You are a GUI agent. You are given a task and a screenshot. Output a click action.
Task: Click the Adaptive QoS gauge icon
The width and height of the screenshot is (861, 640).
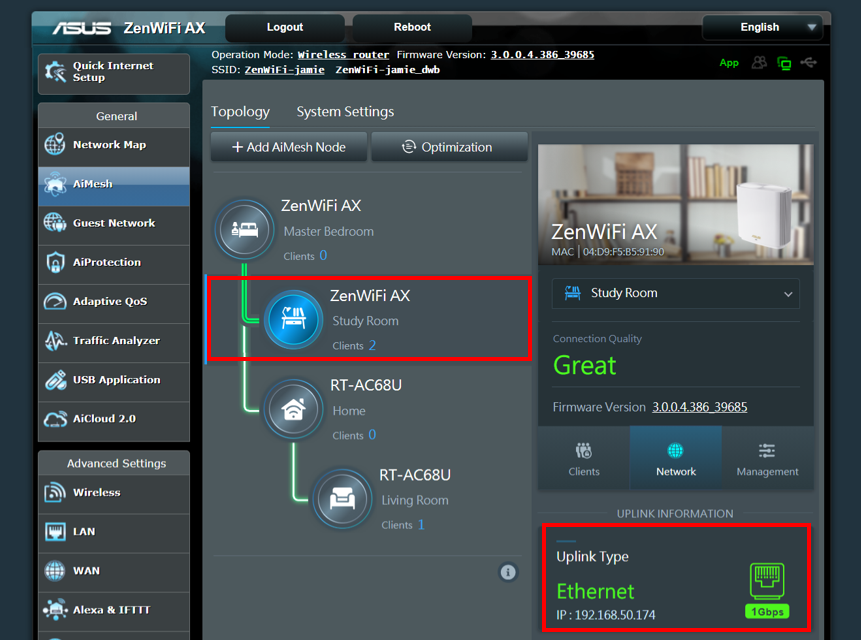pos(55,301)
